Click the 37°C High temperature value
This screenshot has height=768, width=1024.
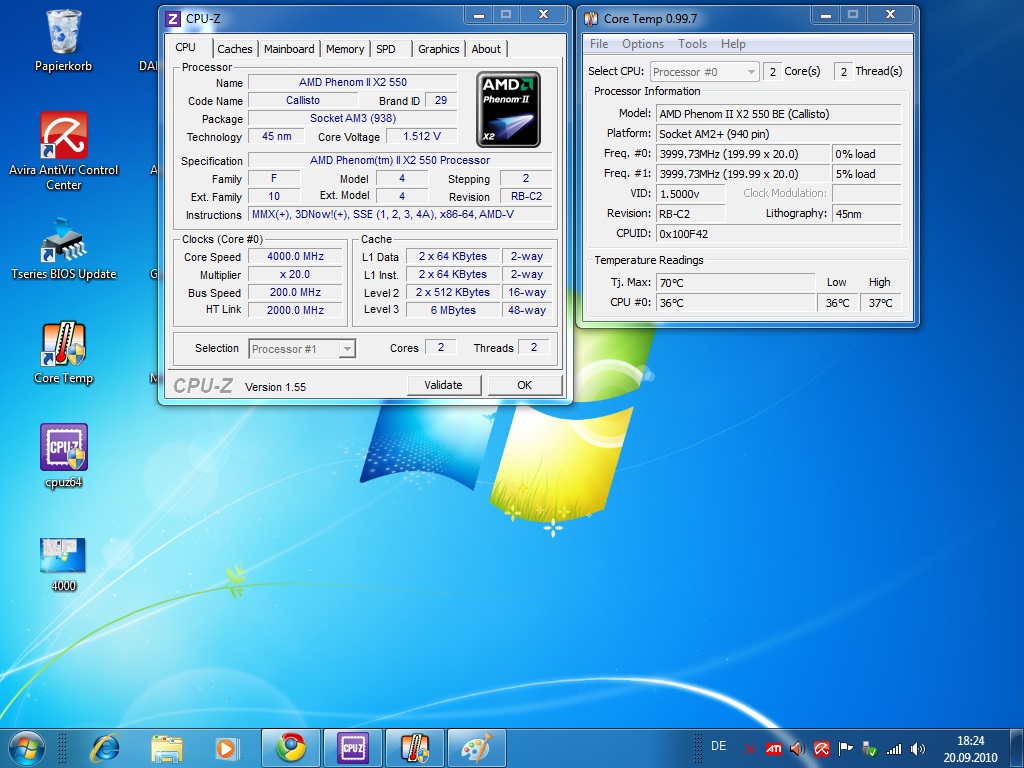(880, 303)
